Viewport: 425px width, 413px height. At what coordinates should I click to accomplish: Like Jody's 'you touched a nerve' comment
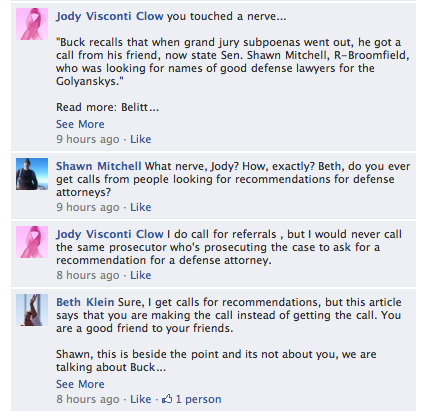140,139
